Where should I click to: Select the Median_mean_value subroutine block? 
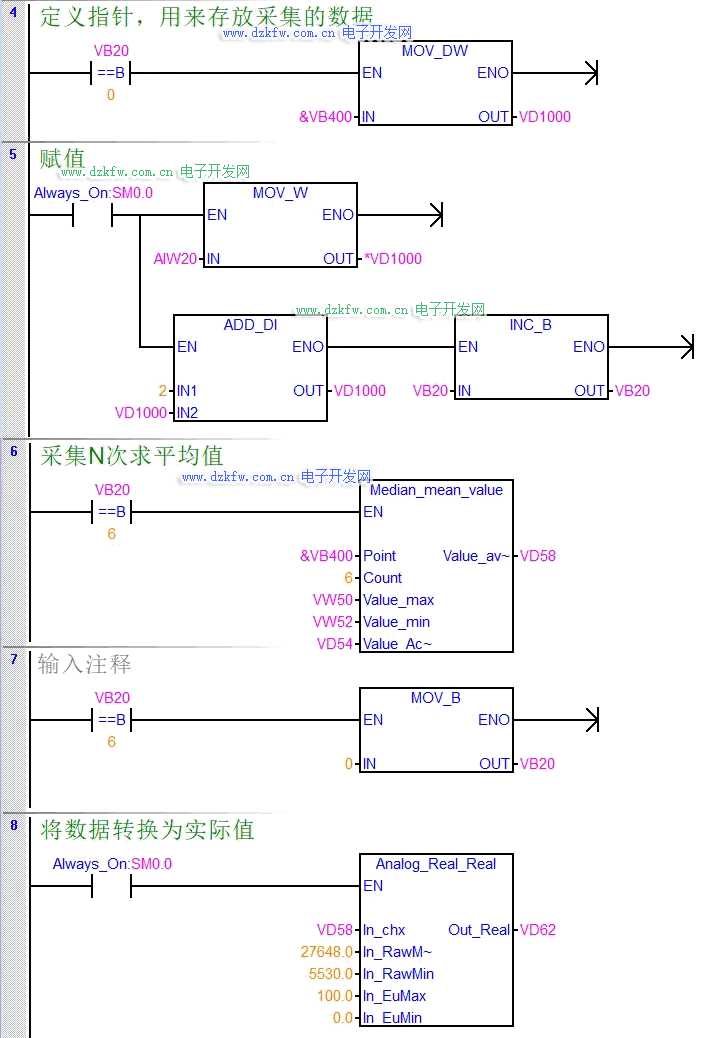point(436,490)
